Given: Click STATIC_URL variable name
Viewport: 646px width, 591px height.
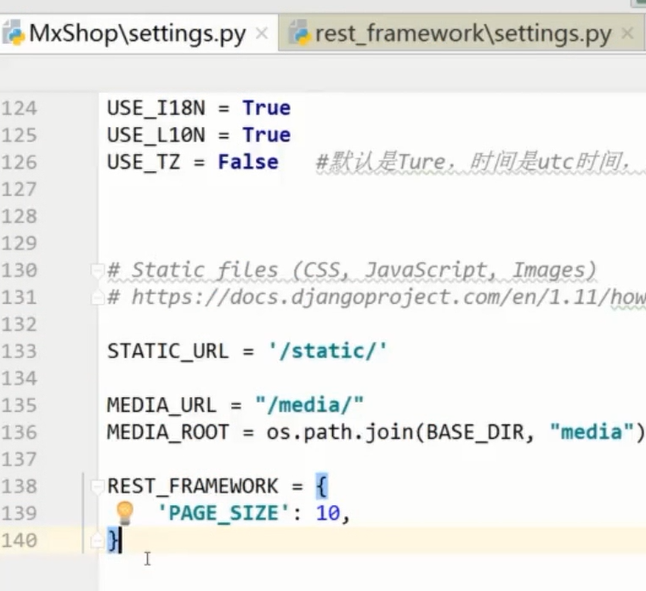Looking at the screenshot, I should pos(168,351).
